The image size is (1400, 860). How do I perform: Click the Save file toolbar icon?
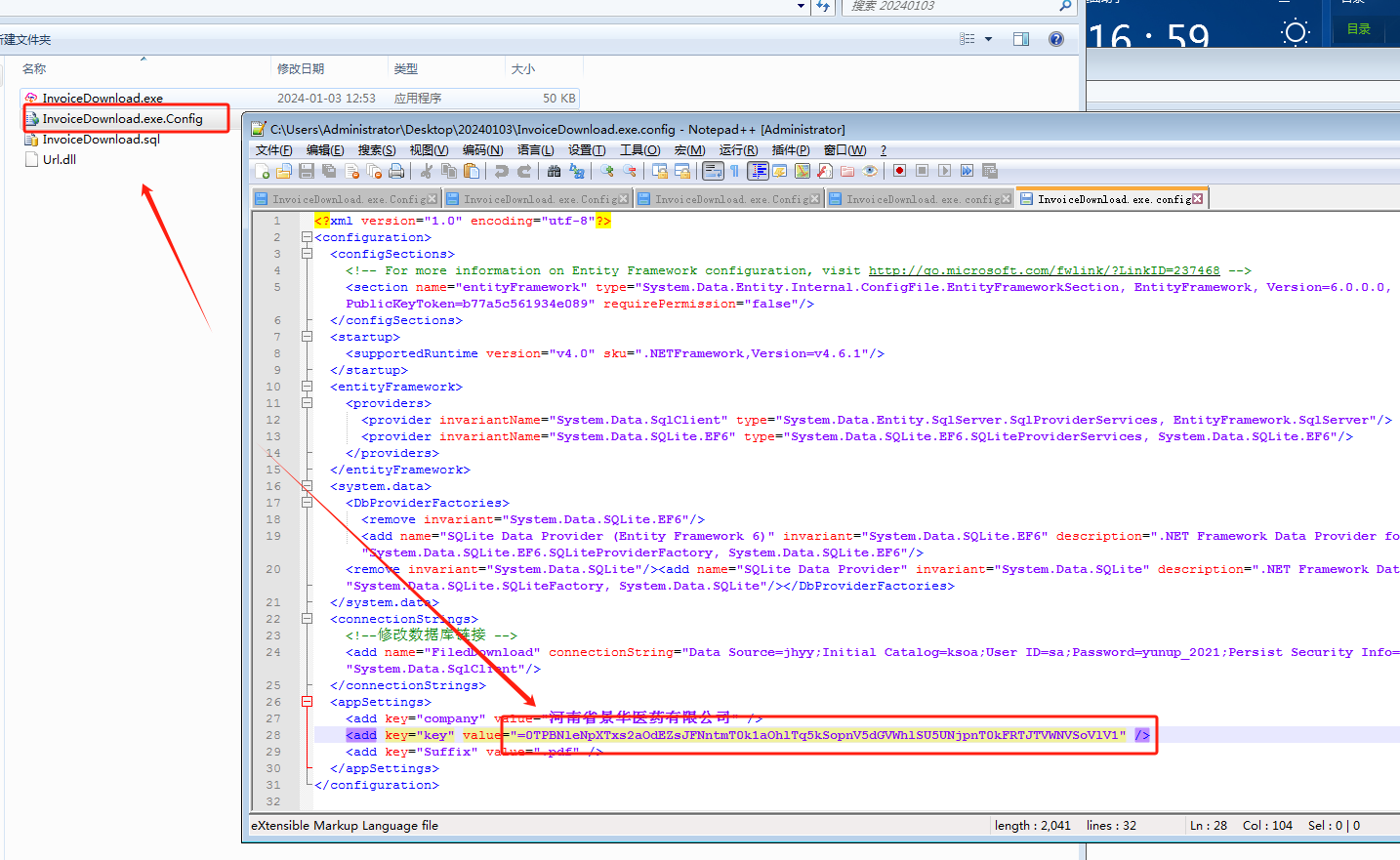pyautogui.click(x=307, y=171)
